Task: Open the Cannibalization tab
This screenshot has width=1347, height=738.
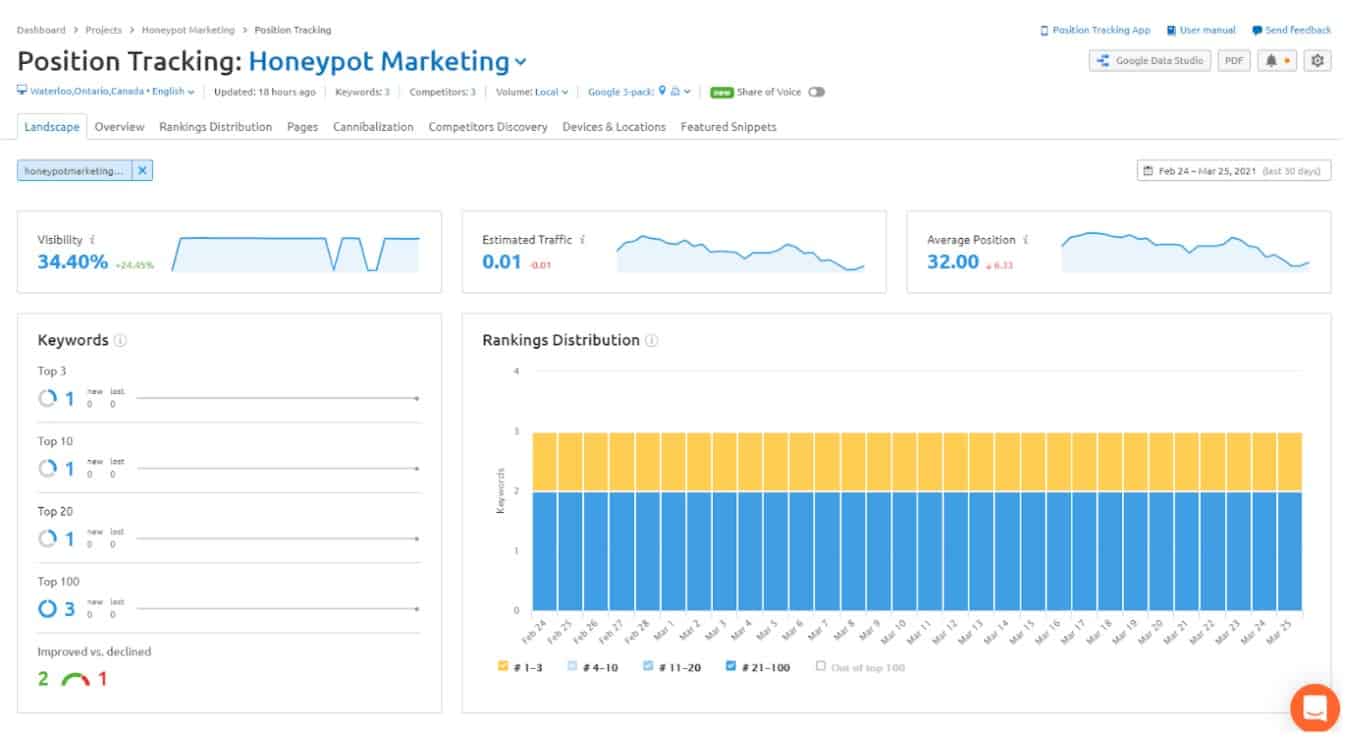Action: [x=373, y=127]
